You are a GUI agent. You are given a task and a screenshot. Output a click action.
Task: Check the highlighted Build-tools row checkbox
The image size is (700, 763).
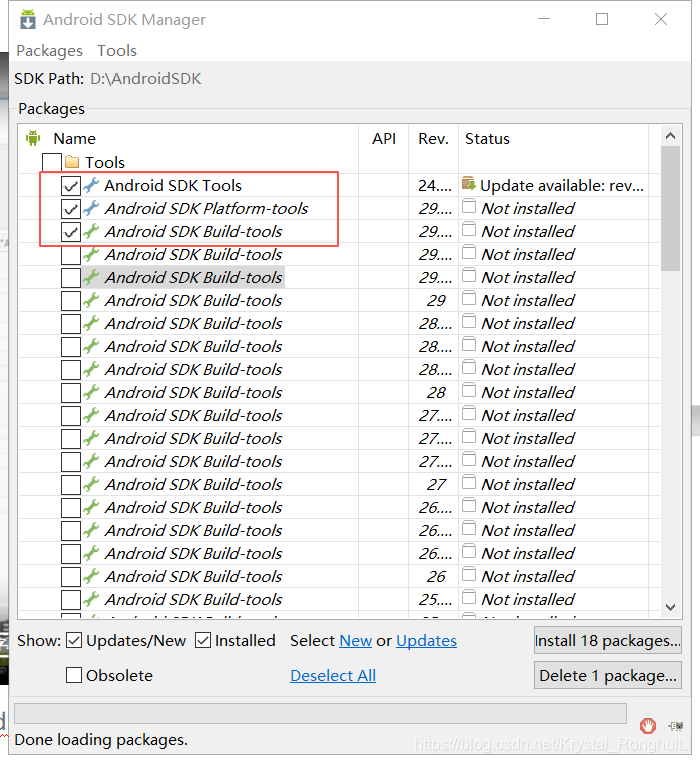71,277
